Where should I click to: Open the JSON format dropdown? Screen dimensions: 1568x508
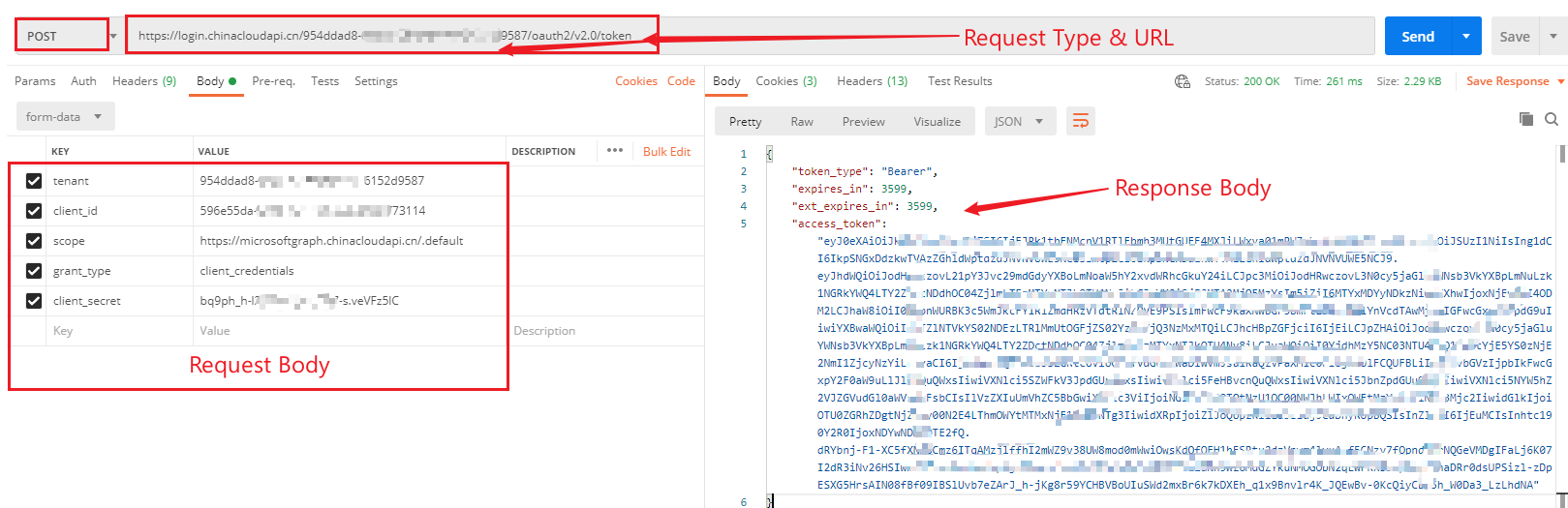click(1019, 121)
